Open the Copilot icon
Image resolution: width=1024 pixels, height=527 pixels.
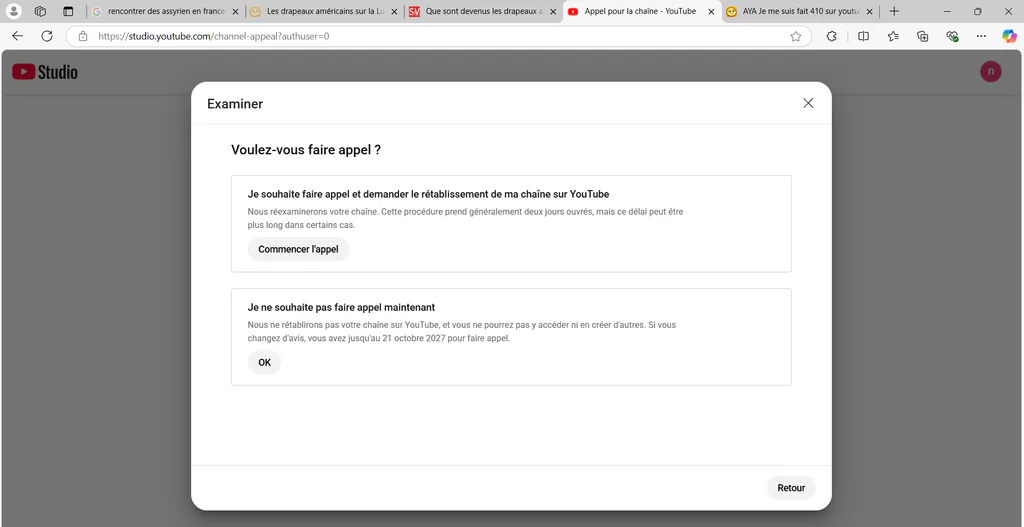(x=1010, y=37)
